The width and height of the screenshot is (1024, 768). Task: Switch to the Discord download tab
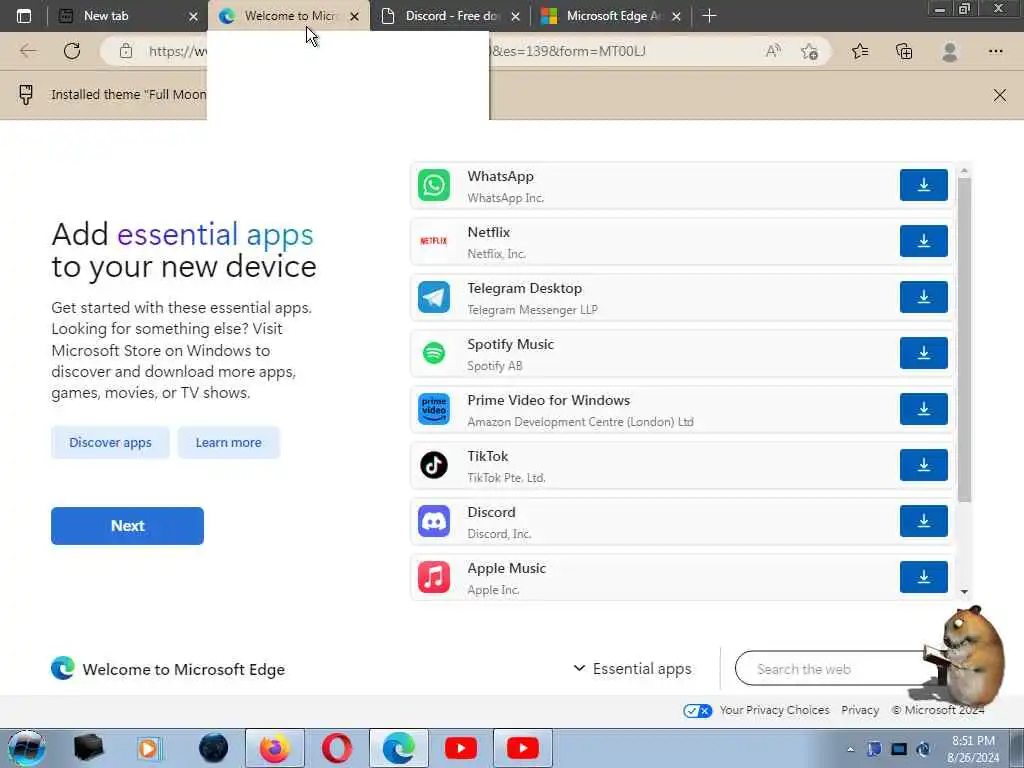point(451,16)
